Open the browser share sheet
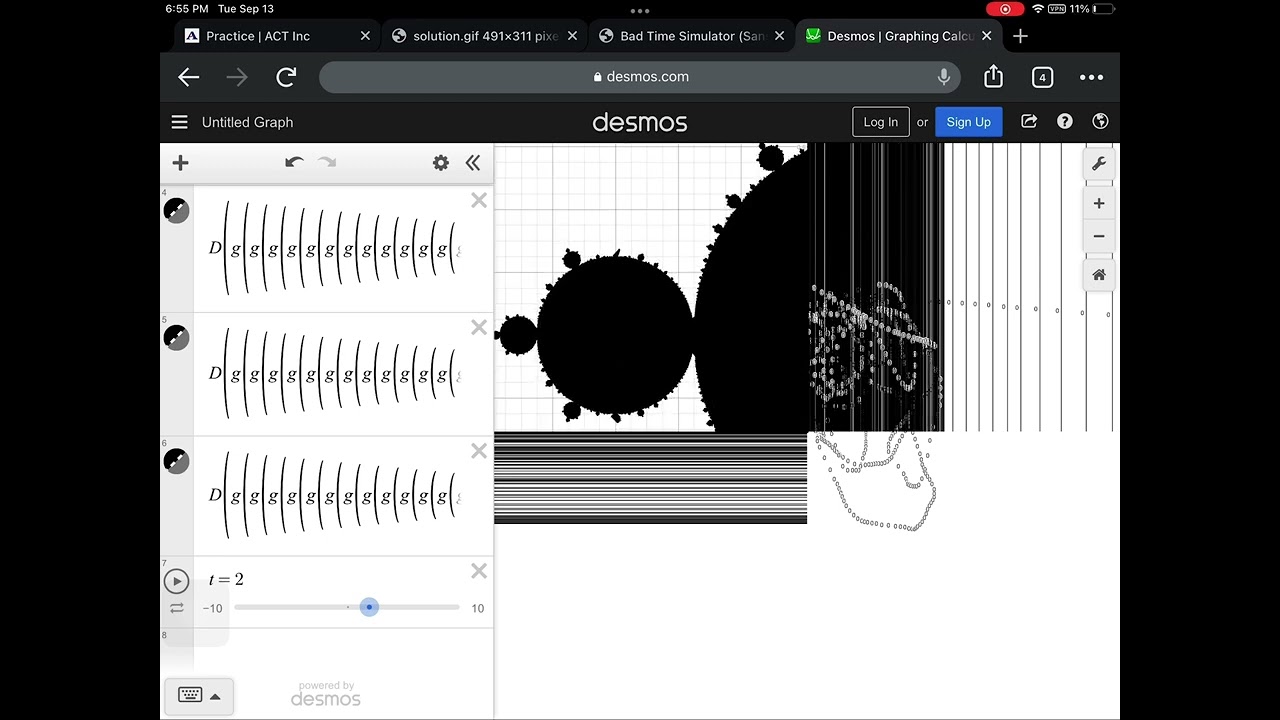 pyautogui.click(x=993, y=76)
